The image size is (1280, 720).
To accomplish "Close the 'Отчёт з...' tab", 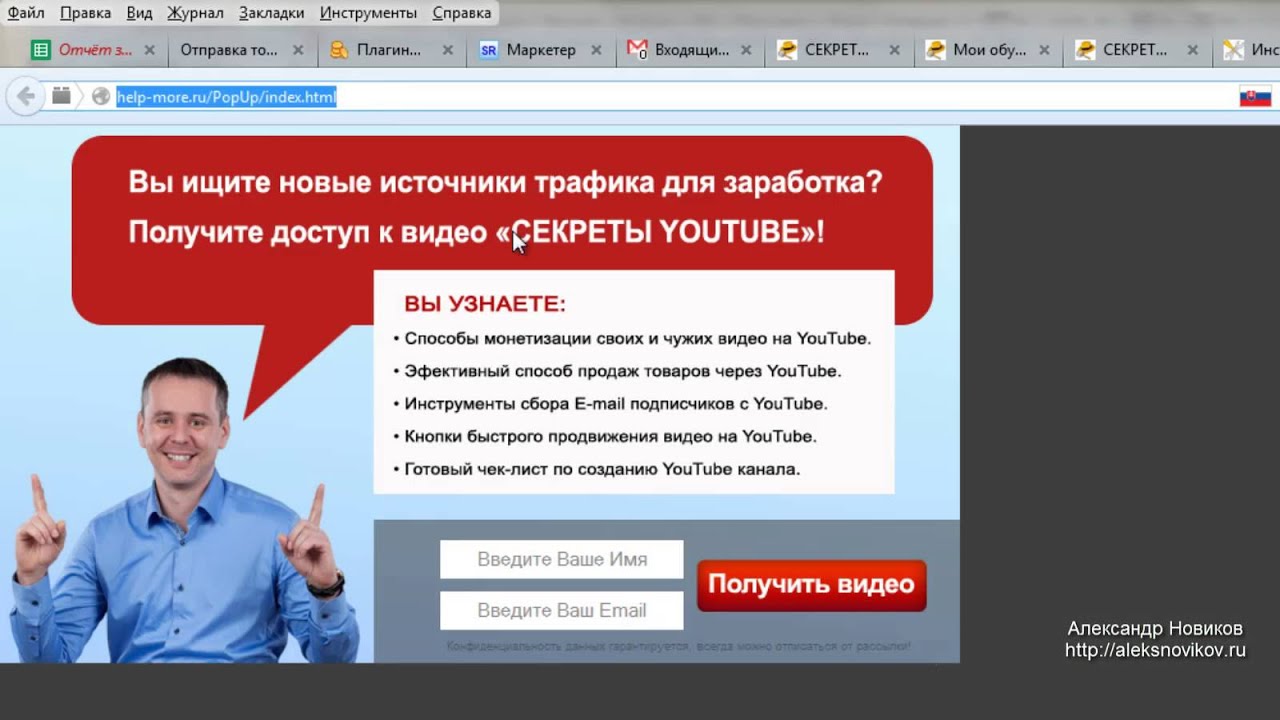I will coord(149,50).
